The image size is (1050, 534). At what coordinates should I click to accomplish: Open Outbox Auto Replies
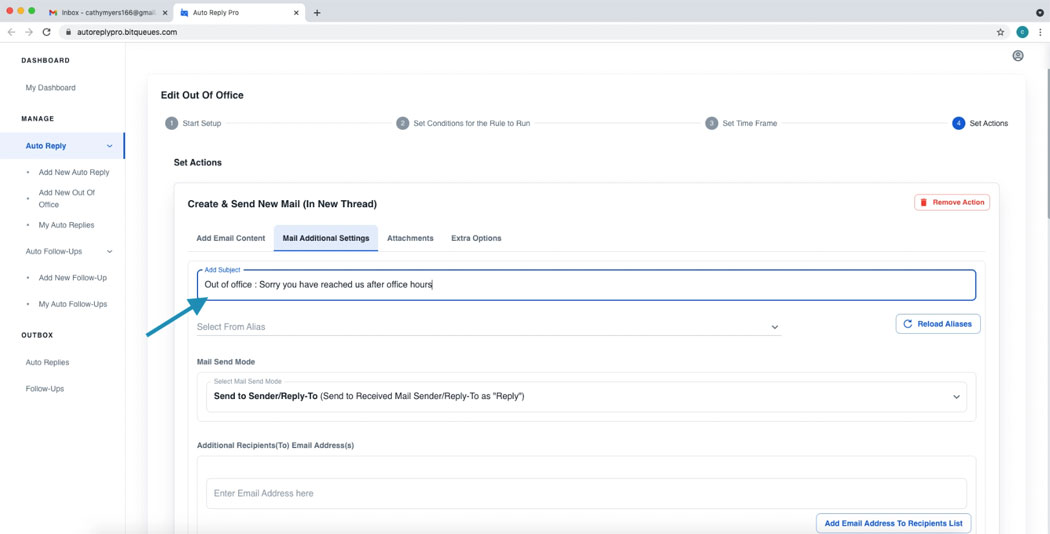48,362
